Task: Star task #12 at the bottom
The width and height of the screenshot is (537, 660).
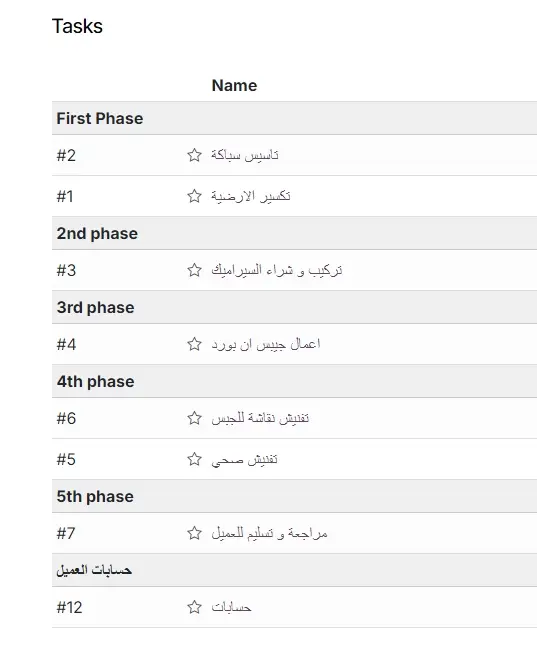Action: click(194, 607)
